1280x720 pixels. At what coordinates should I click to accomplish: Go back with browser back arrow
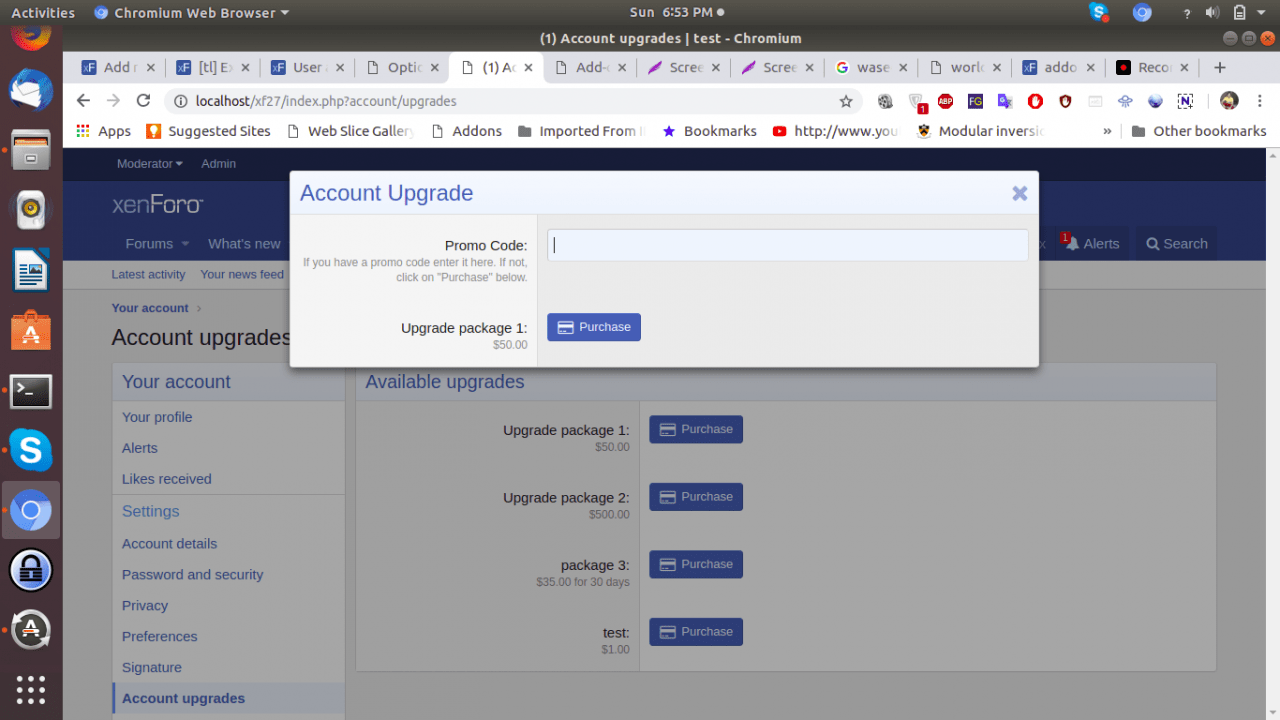[83, 101]
